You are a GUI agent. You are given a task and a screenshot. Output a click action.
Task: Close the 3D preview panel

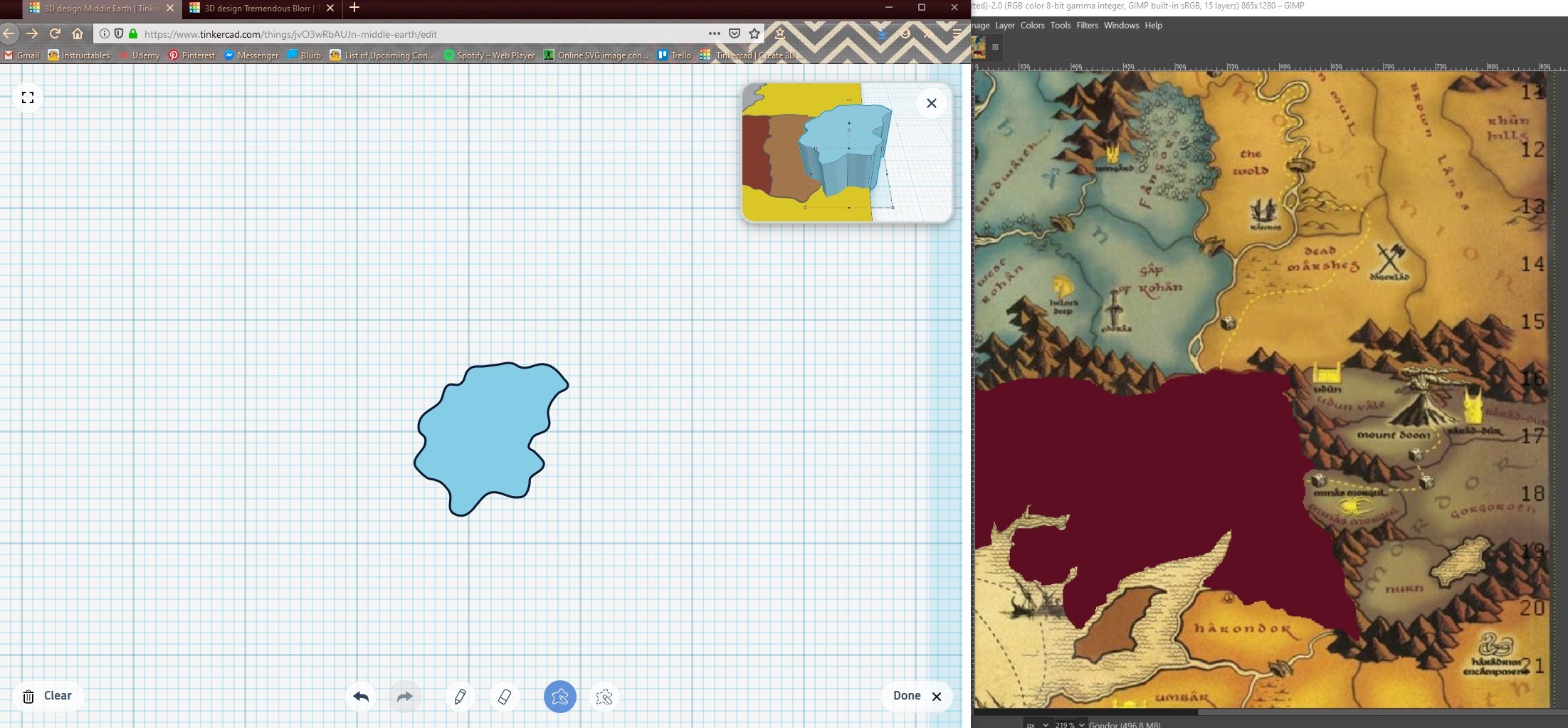pos(931,103)
